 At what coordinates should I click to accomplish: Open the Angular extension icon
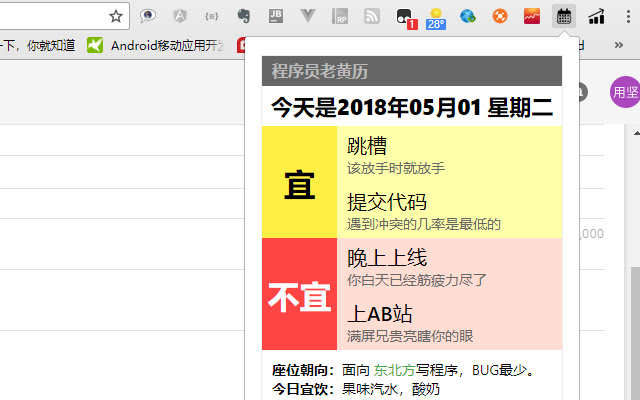tap(180, 16)
